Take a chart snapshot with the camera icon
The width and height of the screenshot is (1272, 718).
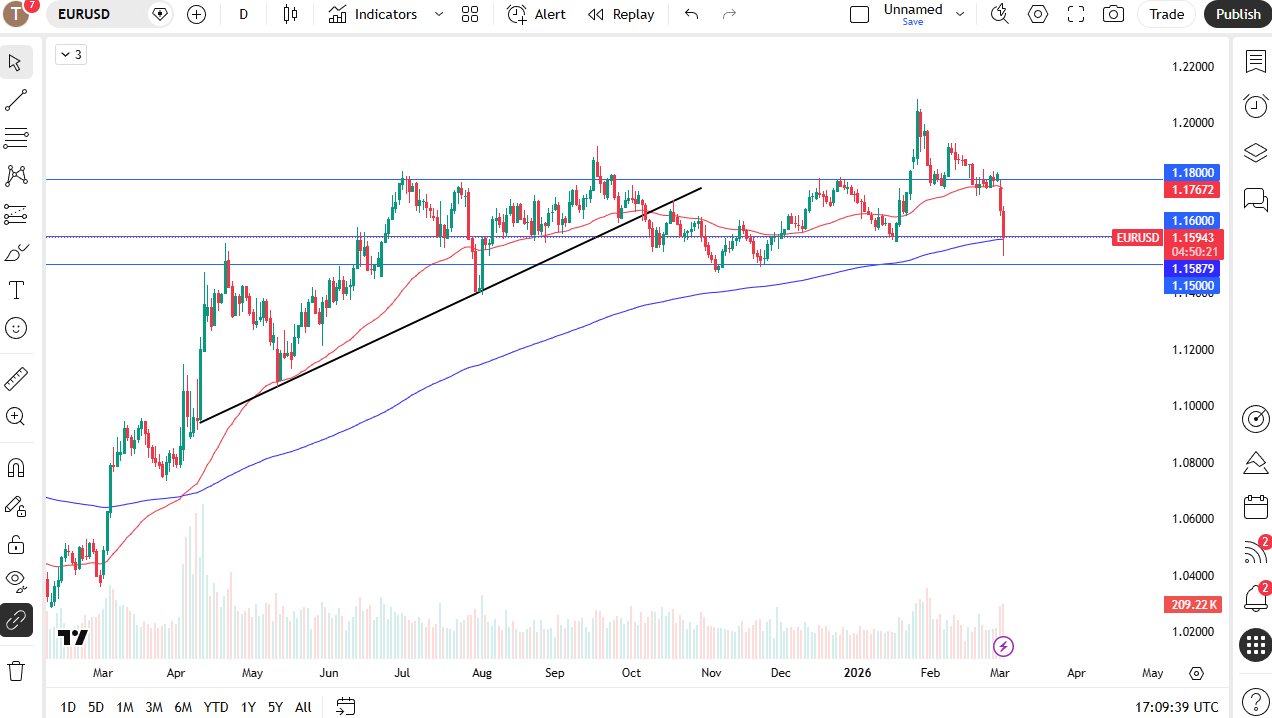pyautogui.click(x=1113, y=14)
